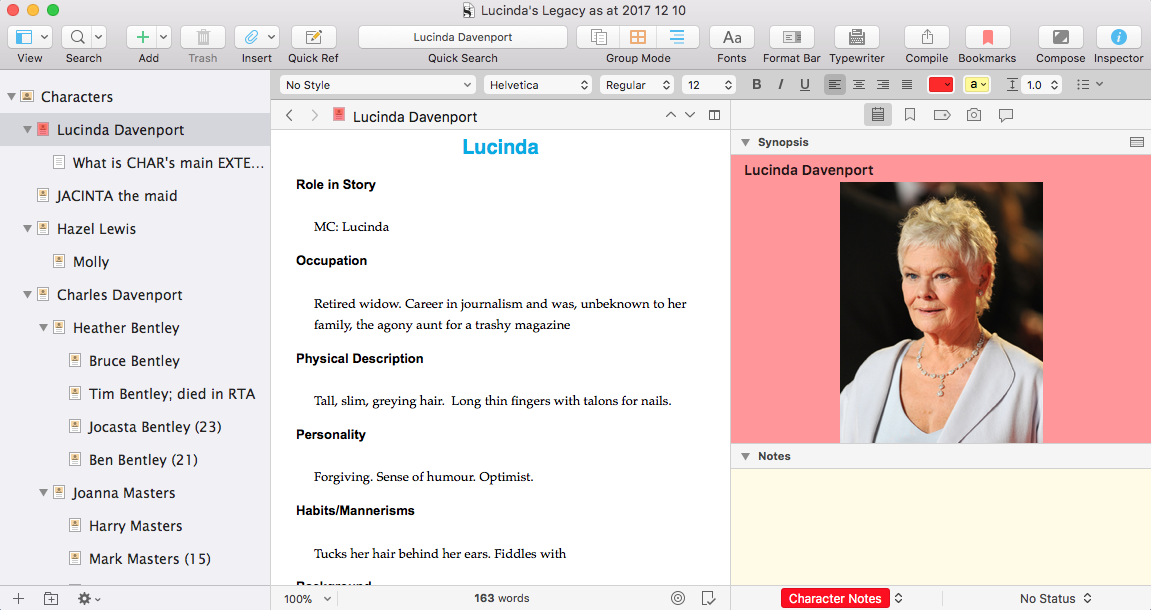The image size is (1151, 610).
Task: Open the yellow highlight color swatch
Action: click(977, 85)
